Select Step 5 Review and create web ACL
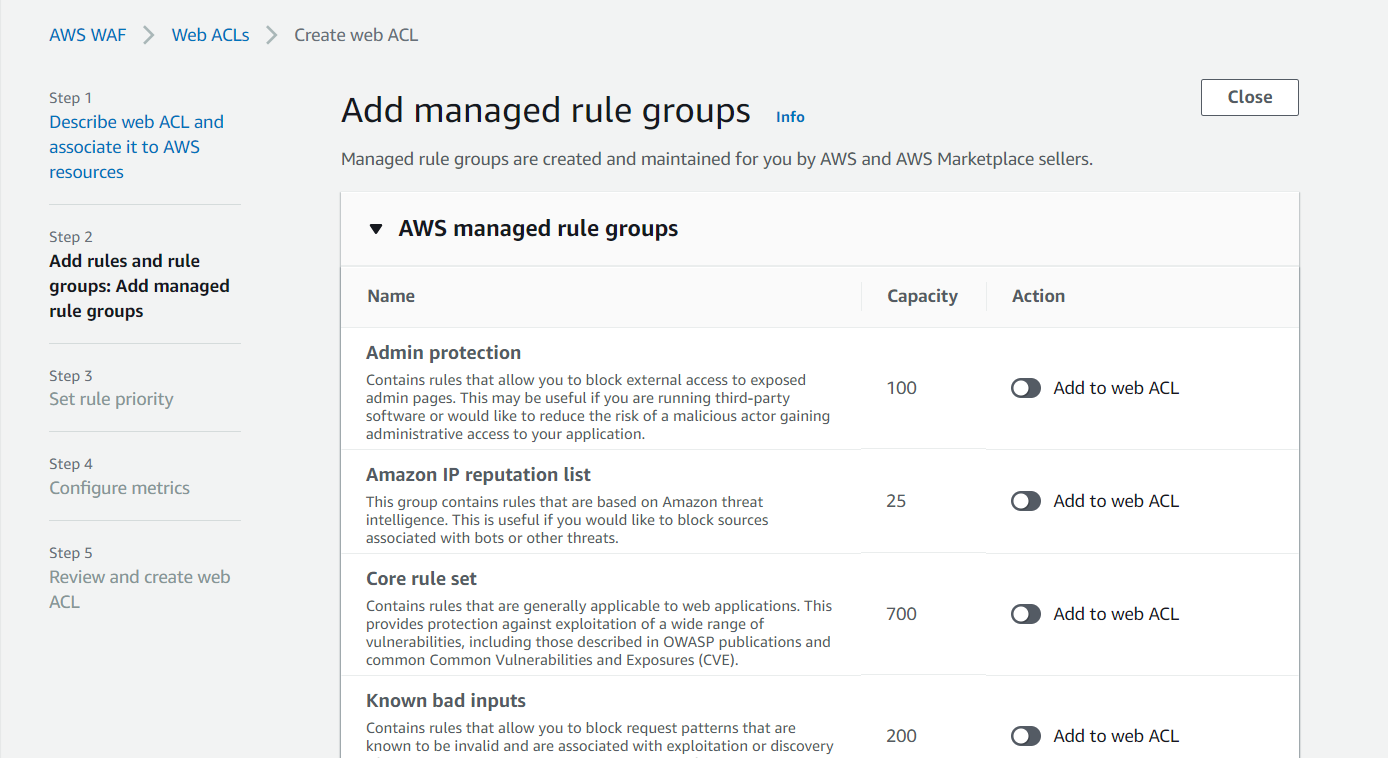The image size is (1388, 768). (x=140, y=589)
